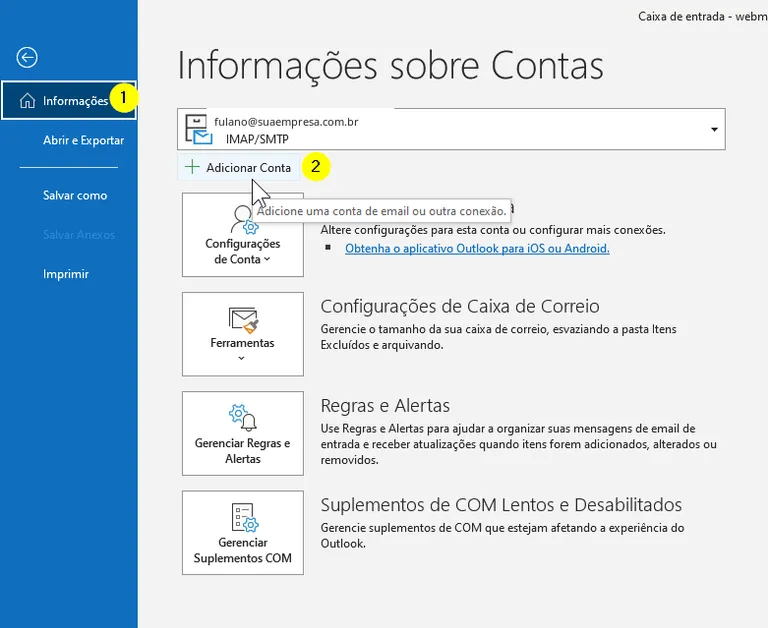
Task: Click the Configurações de Caixa de Correio heading
Action: (460, 306)
